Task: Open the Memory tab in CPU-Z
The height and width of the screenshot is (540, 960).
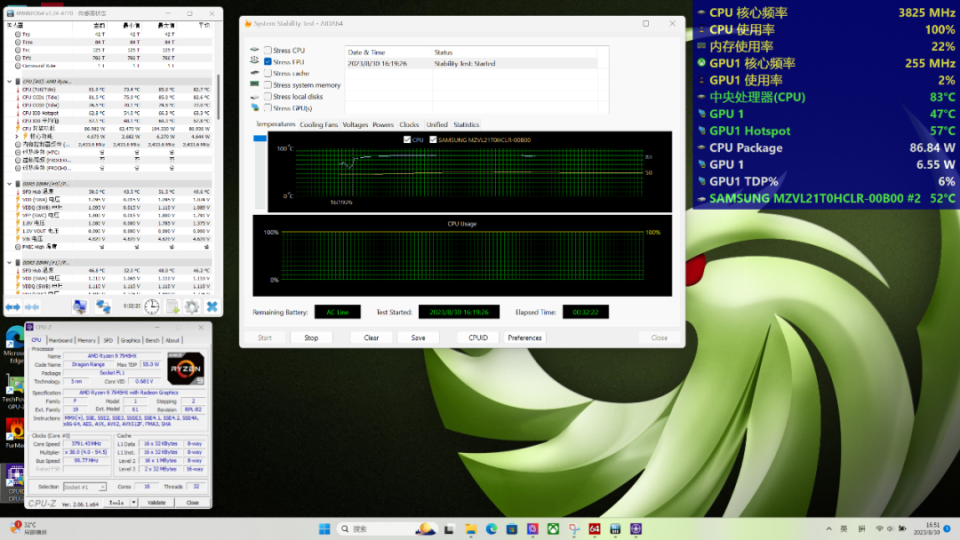Action: pyautogui.click(x=87, y=340)
